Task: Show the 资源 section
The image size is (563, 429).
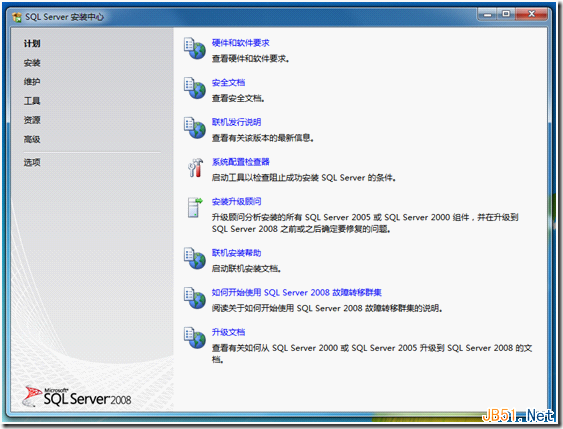Action: click(x=32, y=120)
